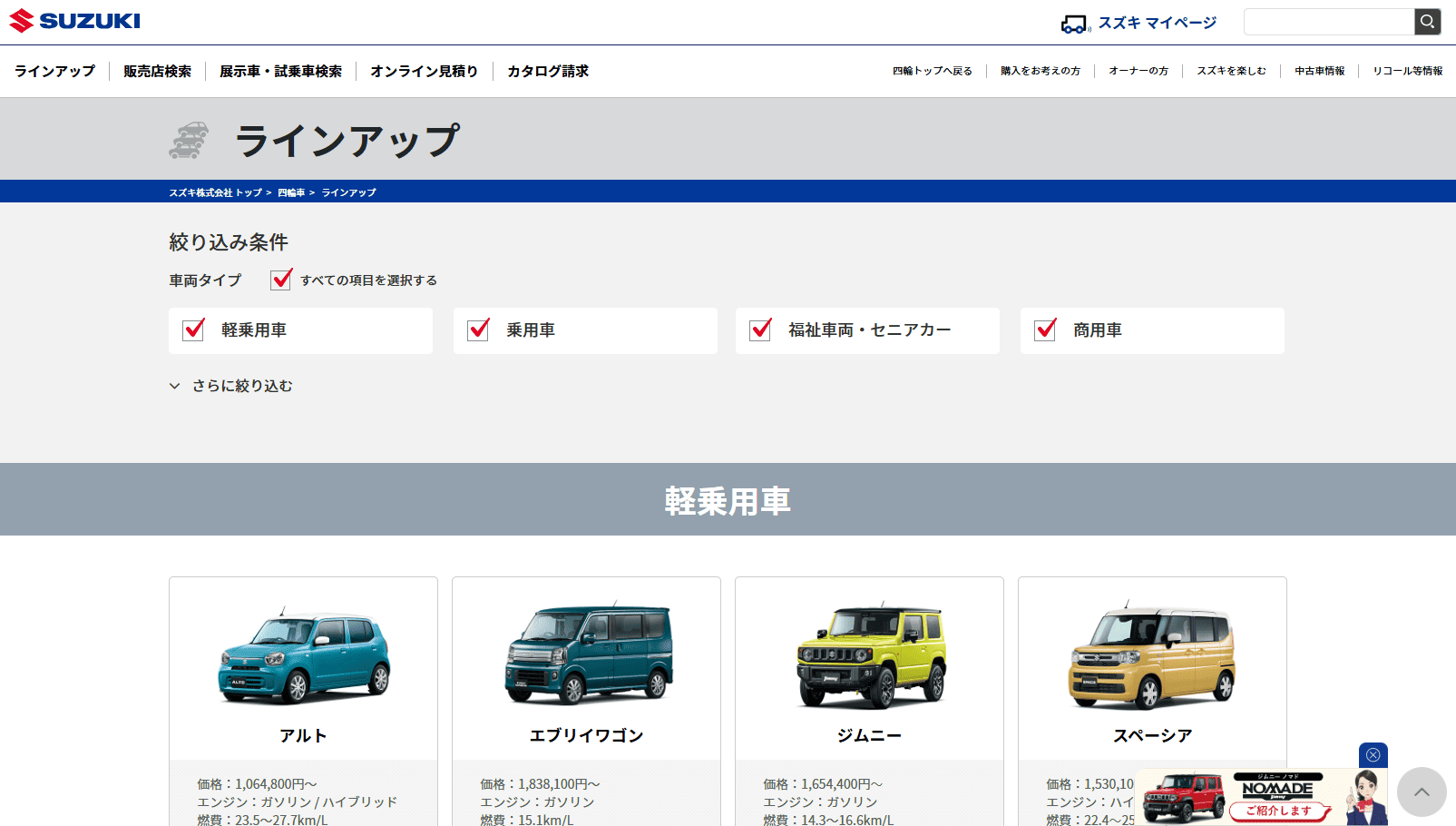Screen dimensions: 1456x826
Task: Open 展示車・試乗車検索 menu item
Action: tap(280, 71)
